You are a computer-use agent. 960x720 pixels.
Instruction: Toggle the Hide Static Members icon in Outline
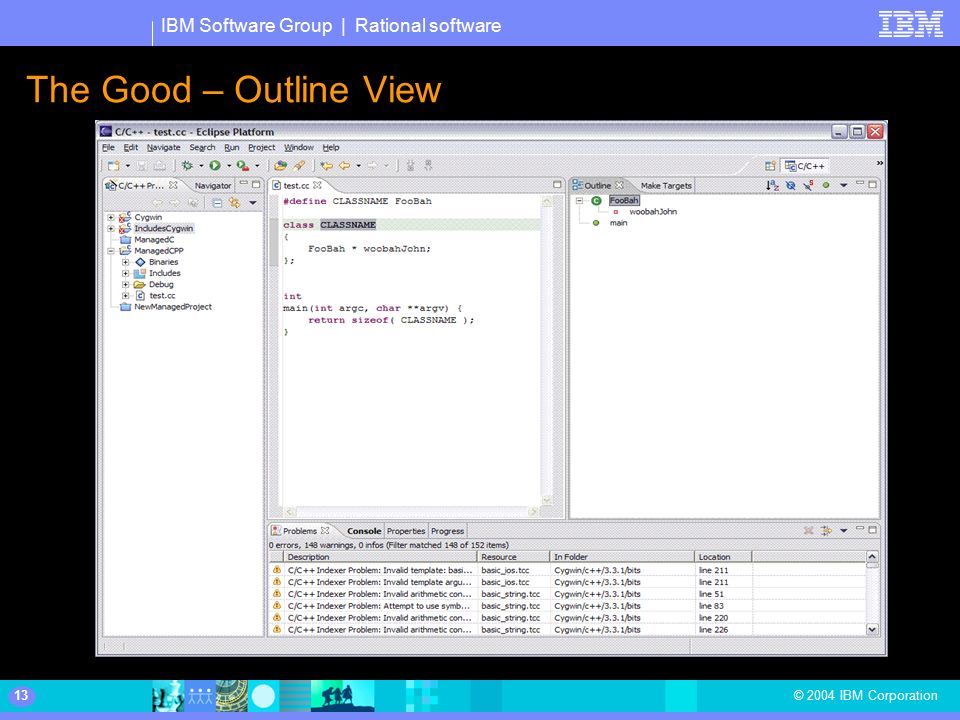809,185
